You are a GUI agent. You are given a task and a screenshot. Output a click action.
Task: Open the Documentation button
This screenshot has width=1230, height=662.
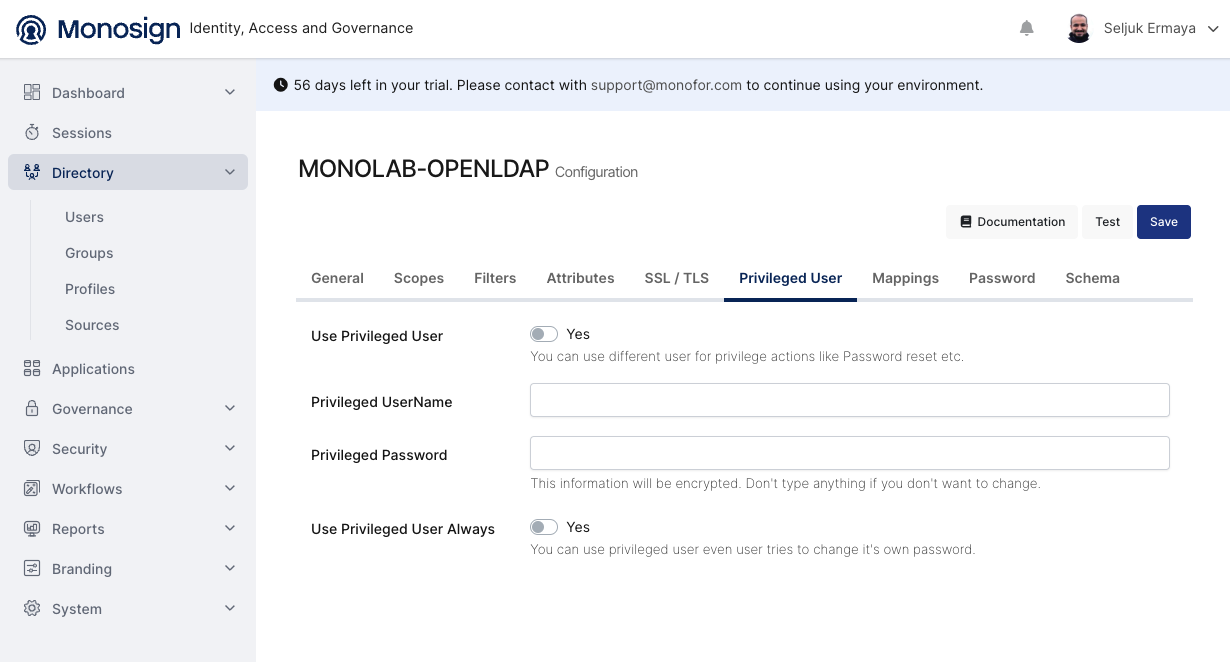(1012, 222)
